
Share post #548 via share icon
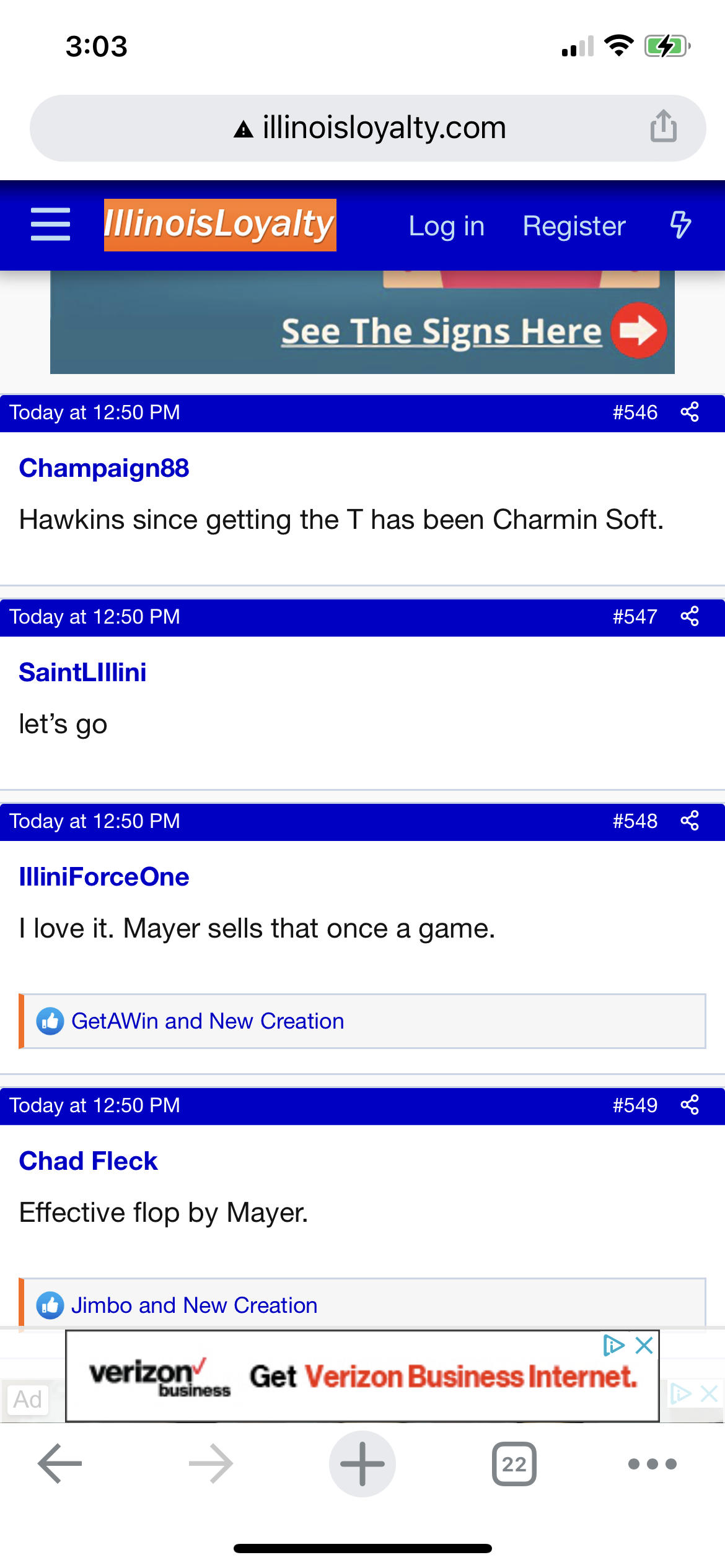[690, 821]
